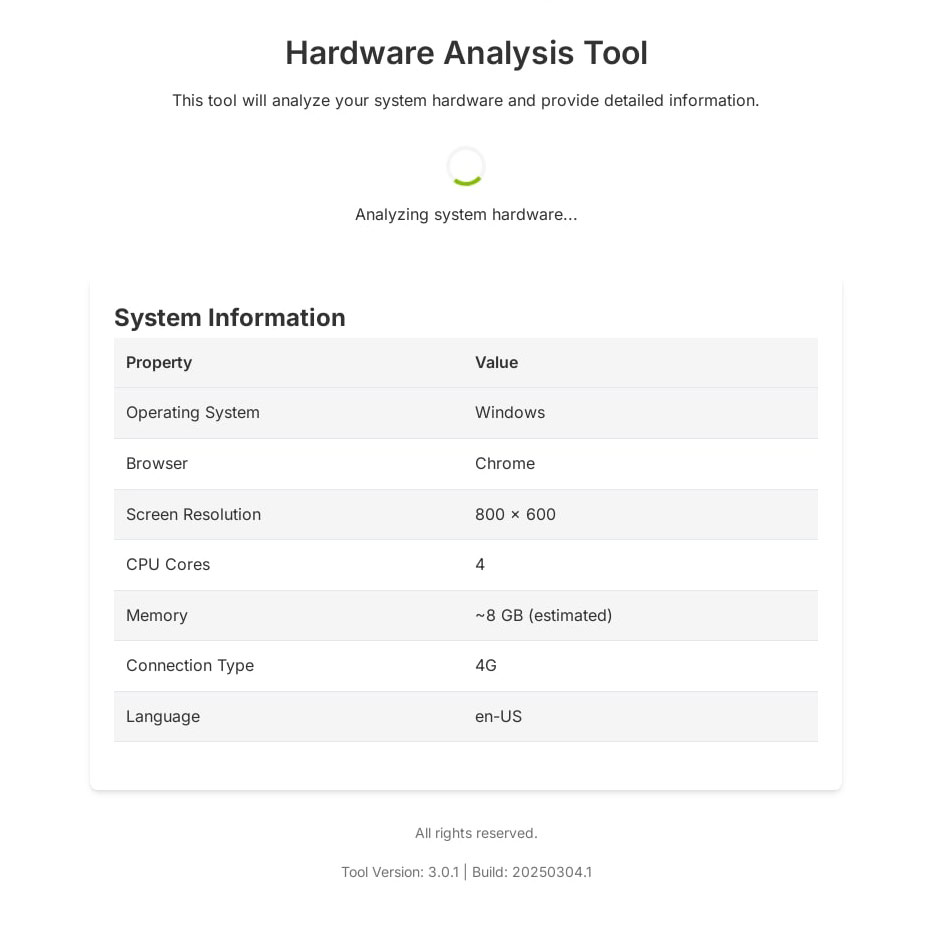932x931 pixels.
Task: Select the Screen Resolution row label
Action: [x=193, y=515]
